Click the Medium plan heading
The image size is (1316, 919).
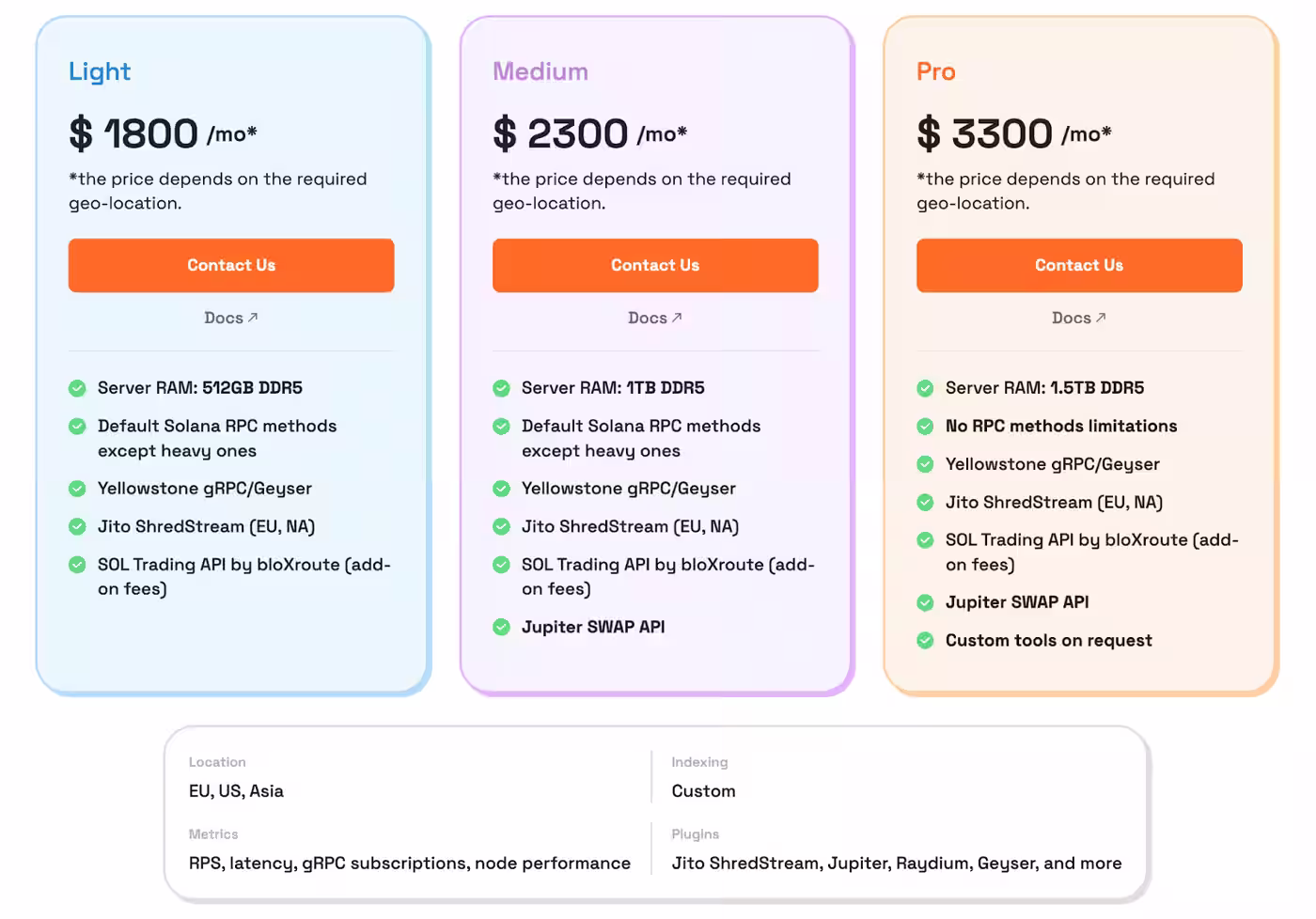540,71
